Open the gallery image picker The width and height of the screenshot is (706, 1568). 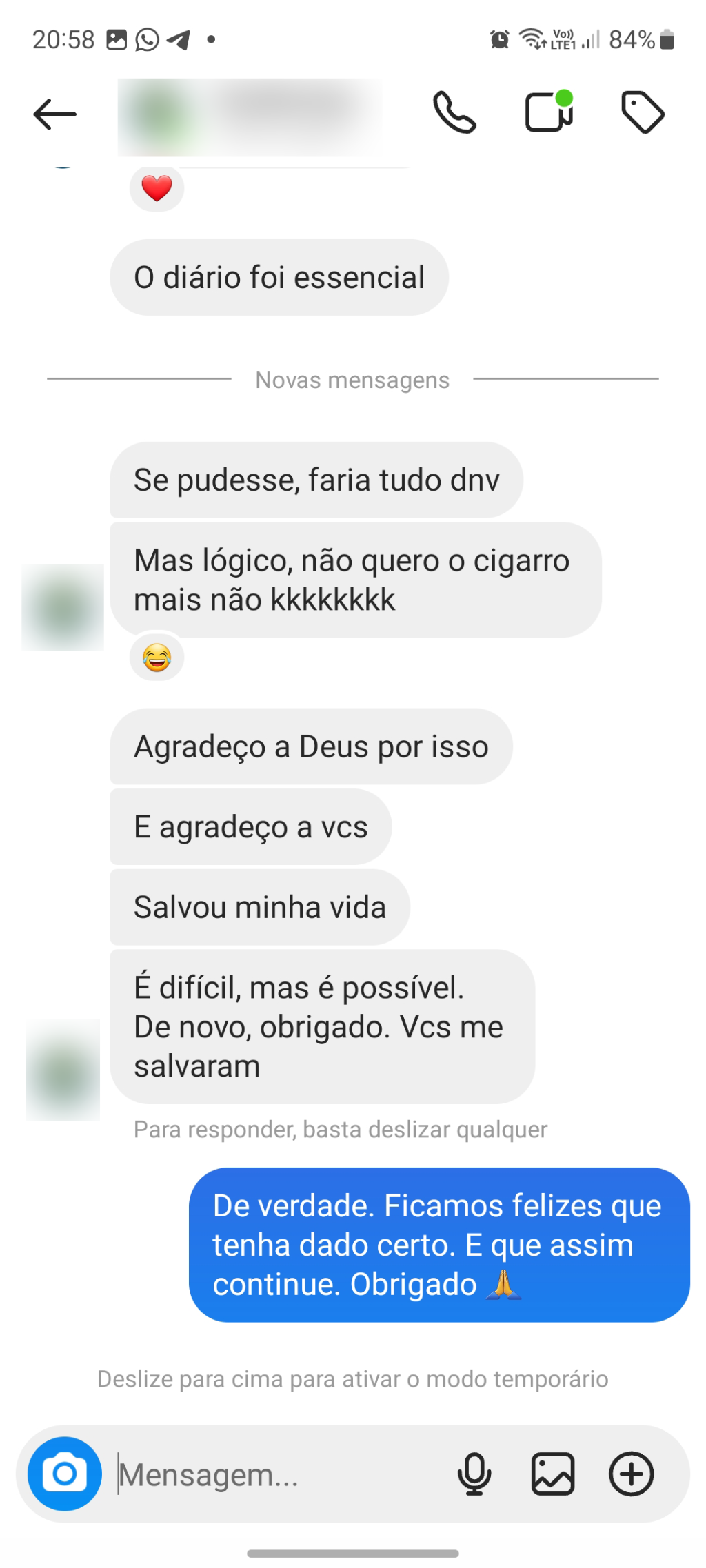pyautogui.click(x=553, y=1474)
